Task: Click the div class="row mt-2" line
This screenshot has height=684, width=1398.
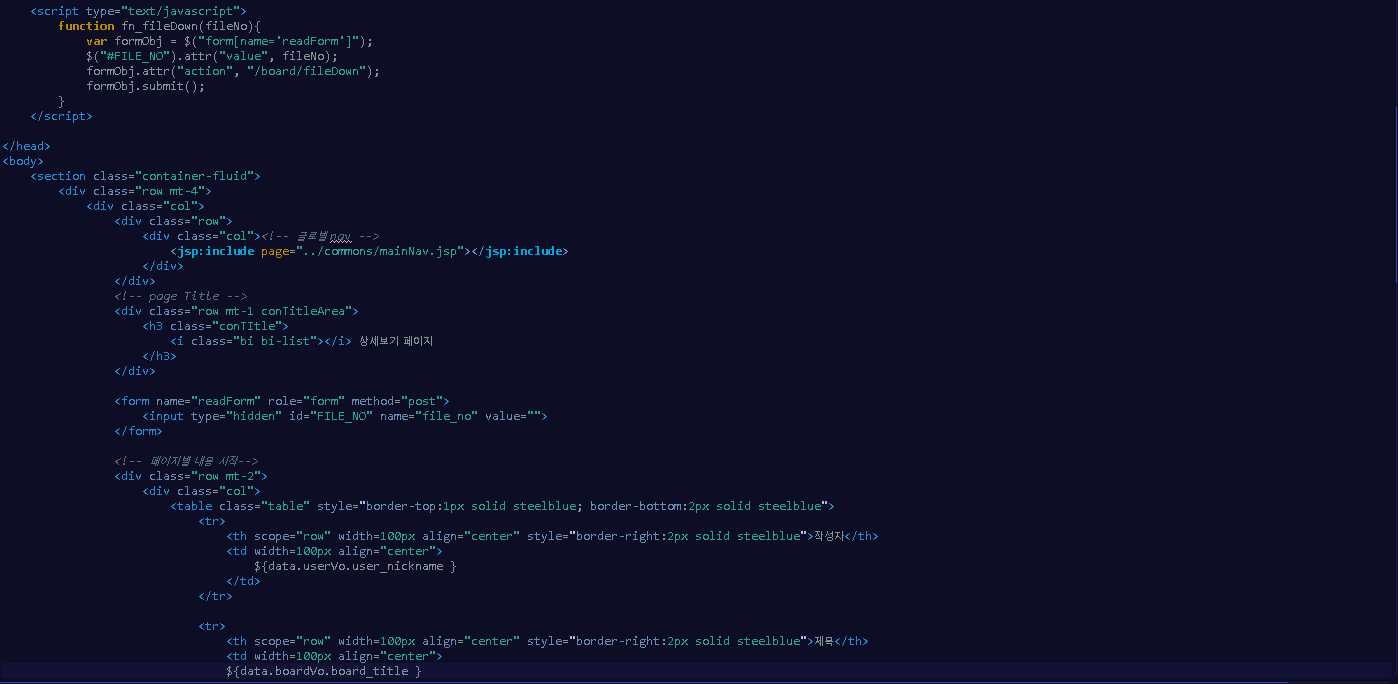Action: (x=191, y=476)
